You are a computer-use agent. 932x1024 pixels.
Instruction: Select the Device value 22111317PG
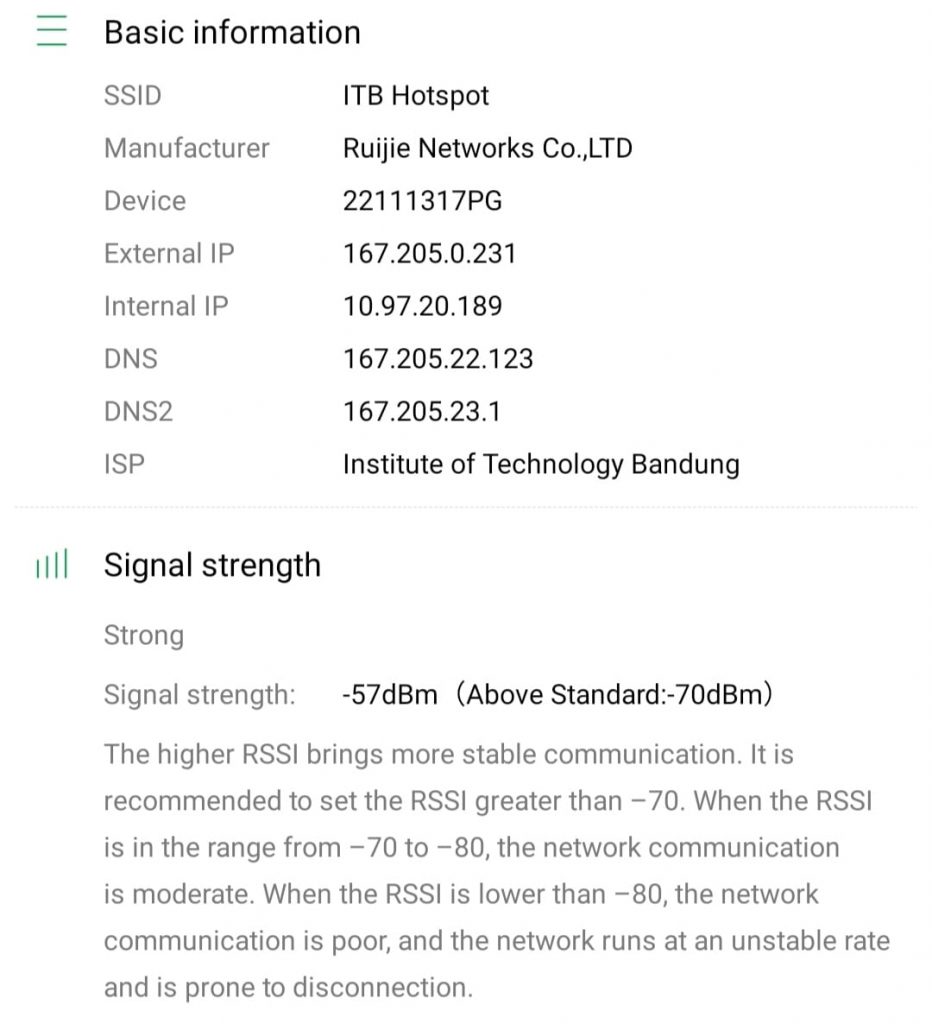click(422, 201)
